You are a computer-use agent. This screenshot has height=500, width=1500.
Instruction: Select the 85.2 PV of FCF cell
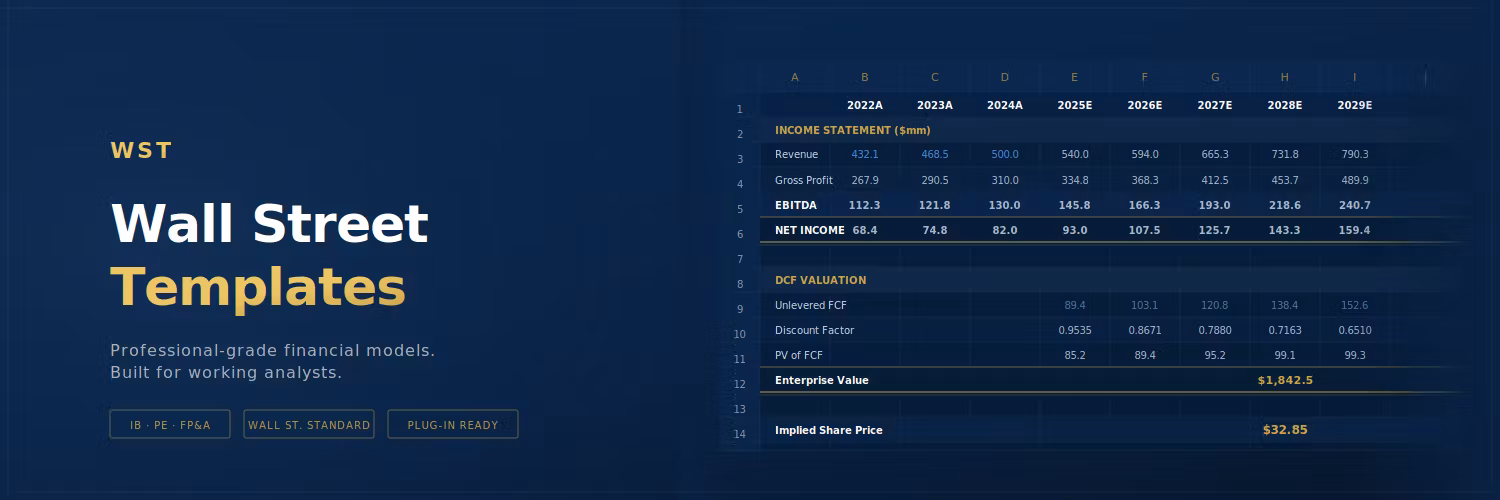tap(1075, 355)
